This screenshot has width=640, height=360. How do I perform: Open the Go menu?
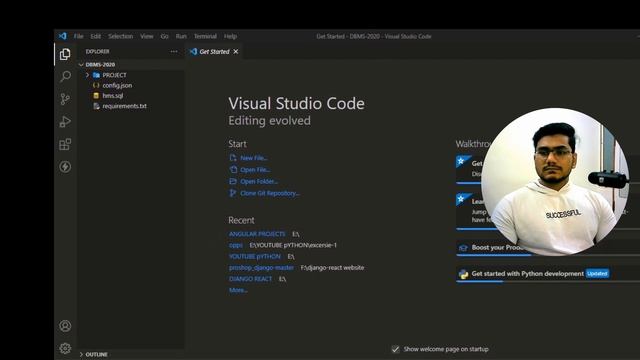[164, 36]
